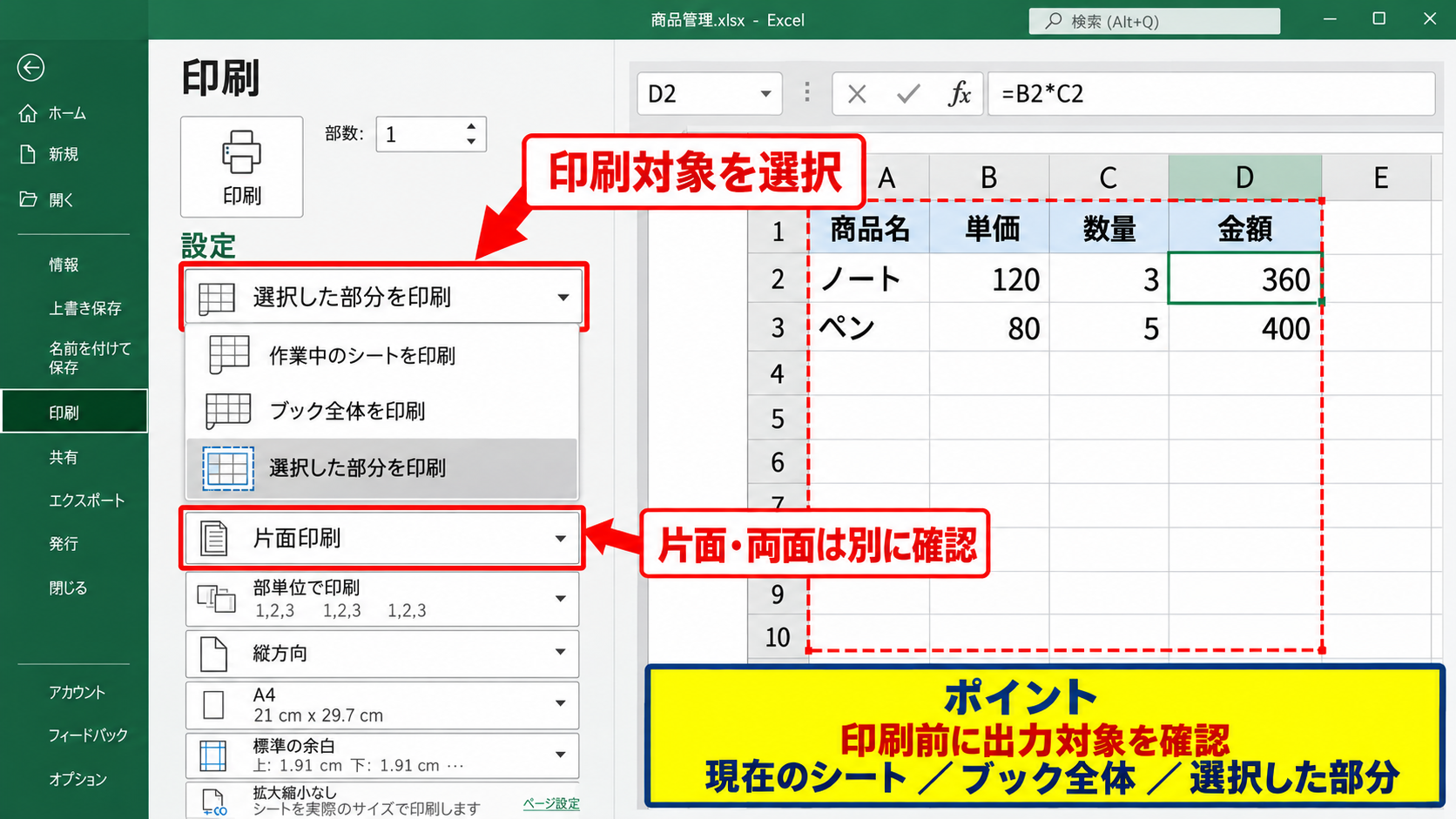Select row header 10
Viewport: 1456px width, 819px height.
tap(778, 637)
